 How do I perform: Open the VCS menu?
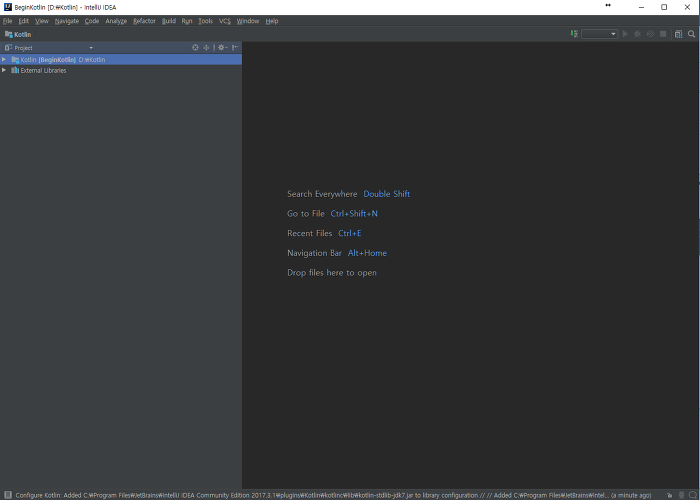[x=225, y=21]
